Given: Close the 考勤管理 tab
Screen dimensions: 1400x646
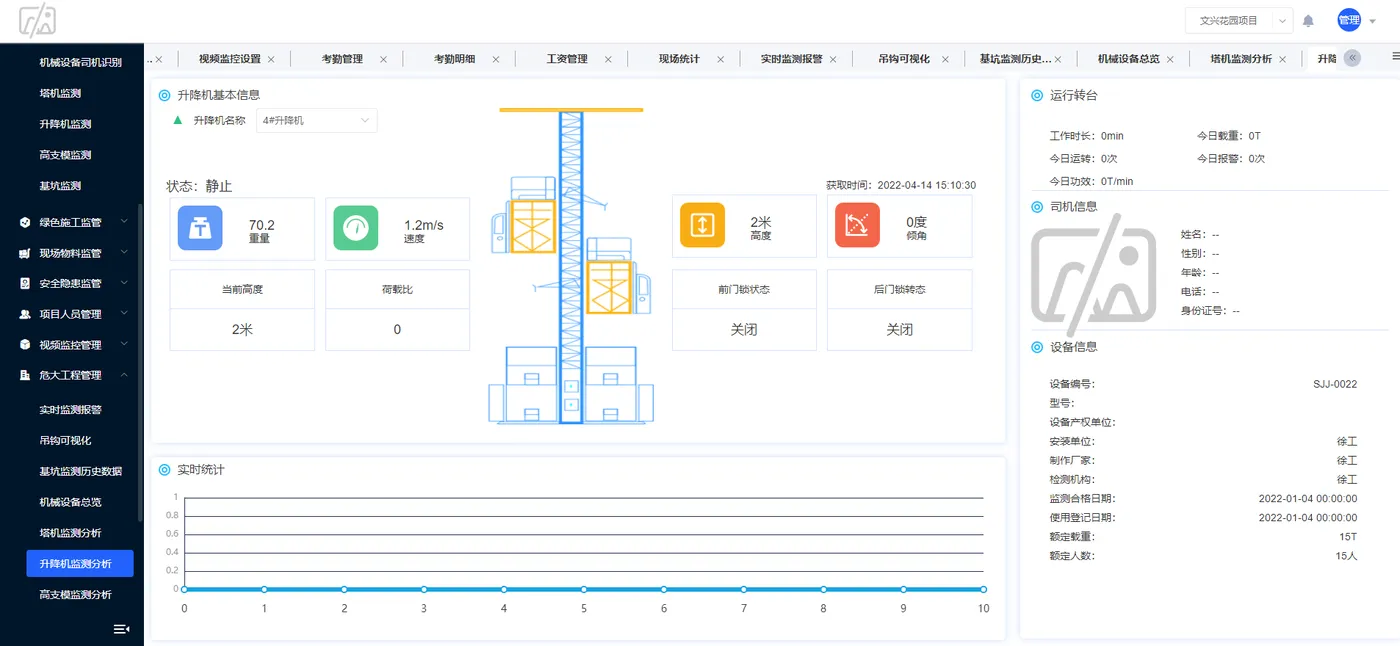Looking at the screenshot, I should coord(383,59).
